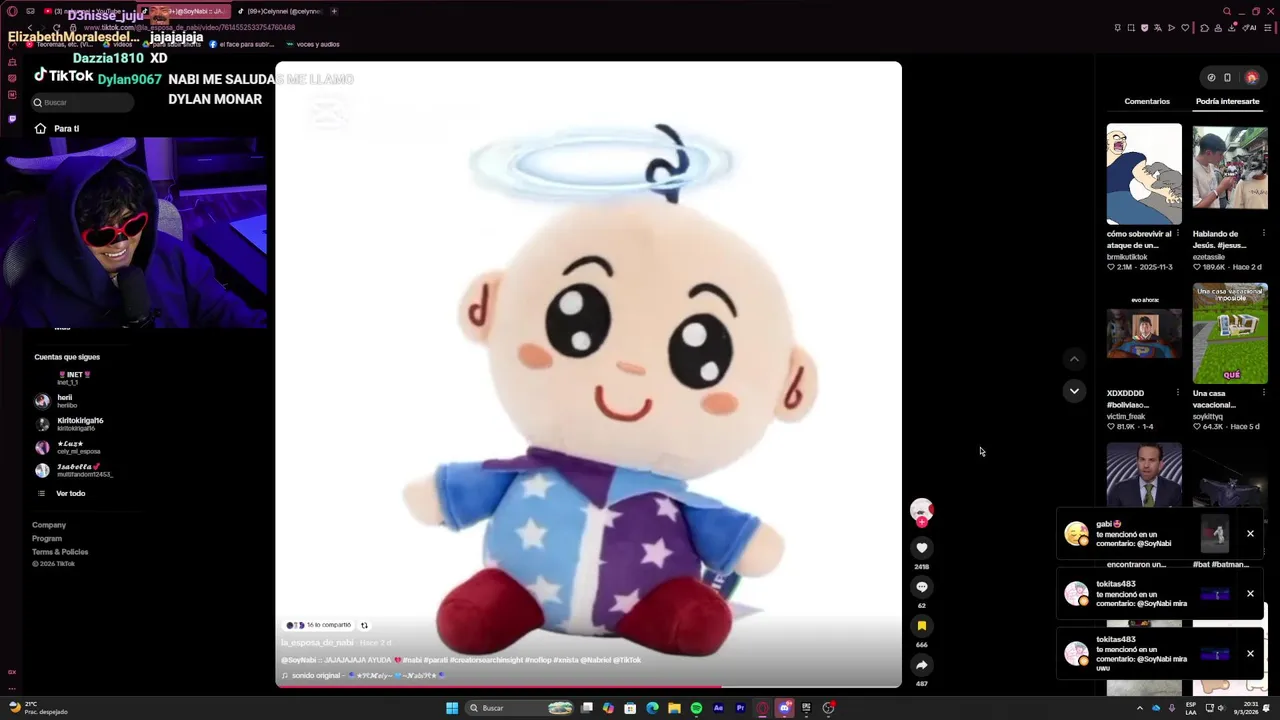Open 'voces y audios' bookmark
Viewport: 1280px width, 720px height.
(x=311, y=44)
